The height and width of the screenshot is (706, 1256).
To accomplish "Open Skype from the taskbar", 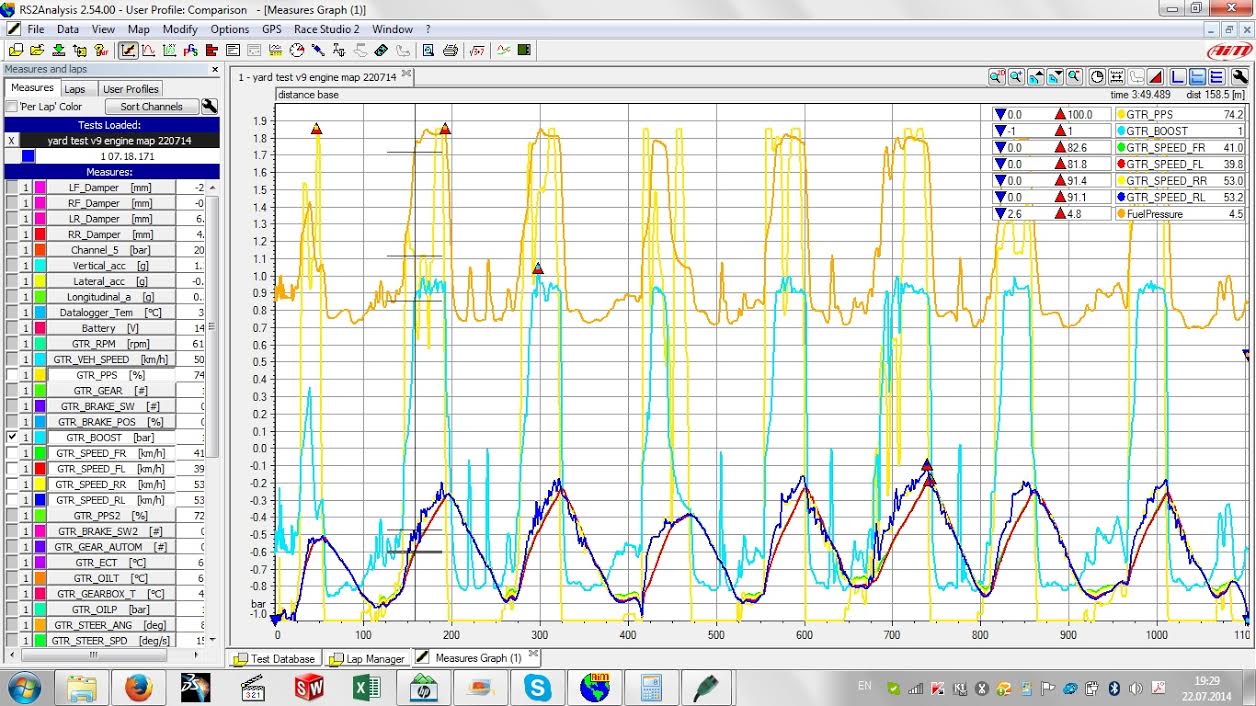I will [537, 688].
